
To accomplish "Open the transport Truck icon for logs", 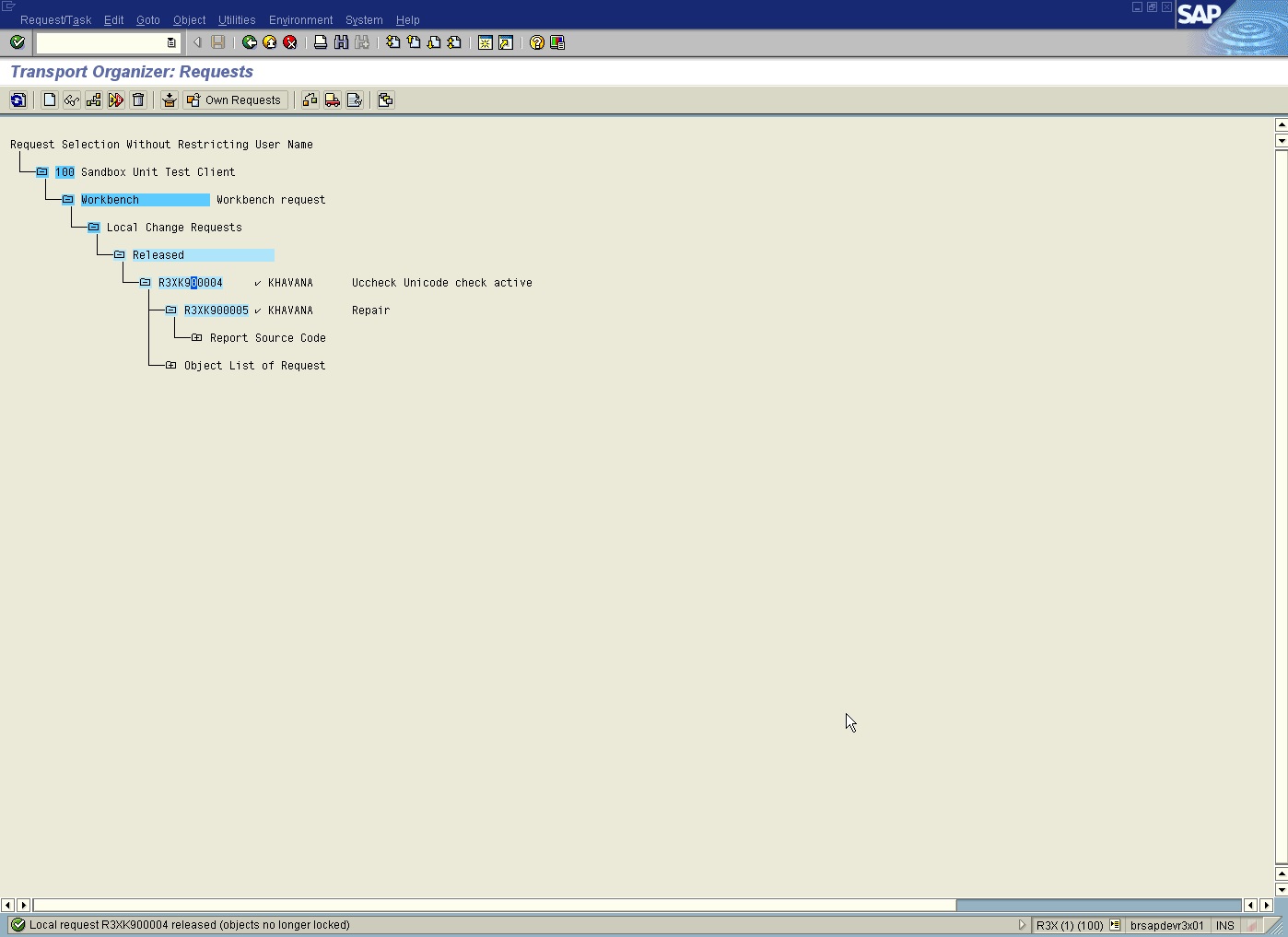I will 332,100.
